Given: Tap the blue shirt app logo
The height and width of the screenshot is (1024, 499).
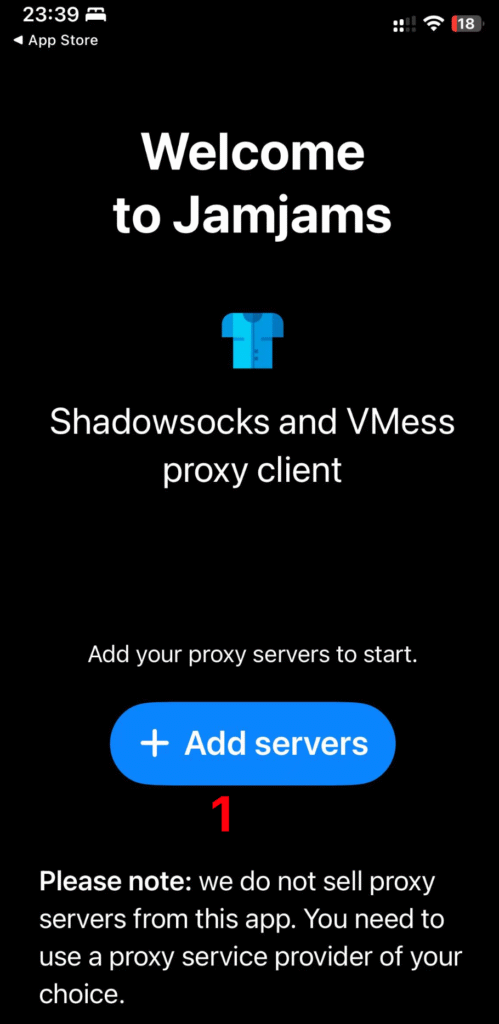Looking at the screenshot, I should point(253,340).
